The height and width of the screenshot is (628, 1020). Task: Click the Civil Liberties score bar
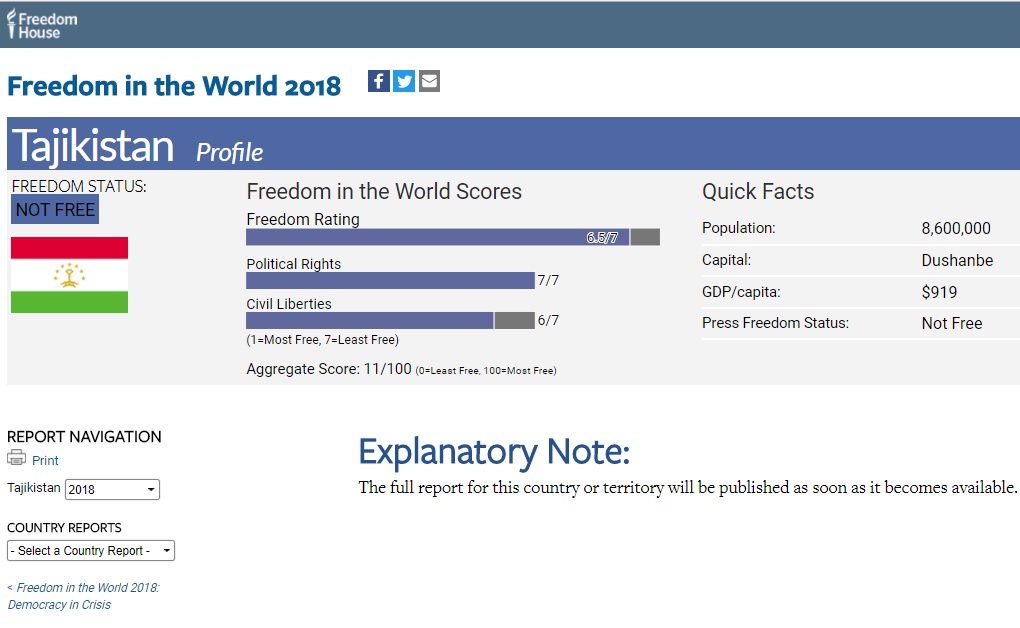(370, 320)
